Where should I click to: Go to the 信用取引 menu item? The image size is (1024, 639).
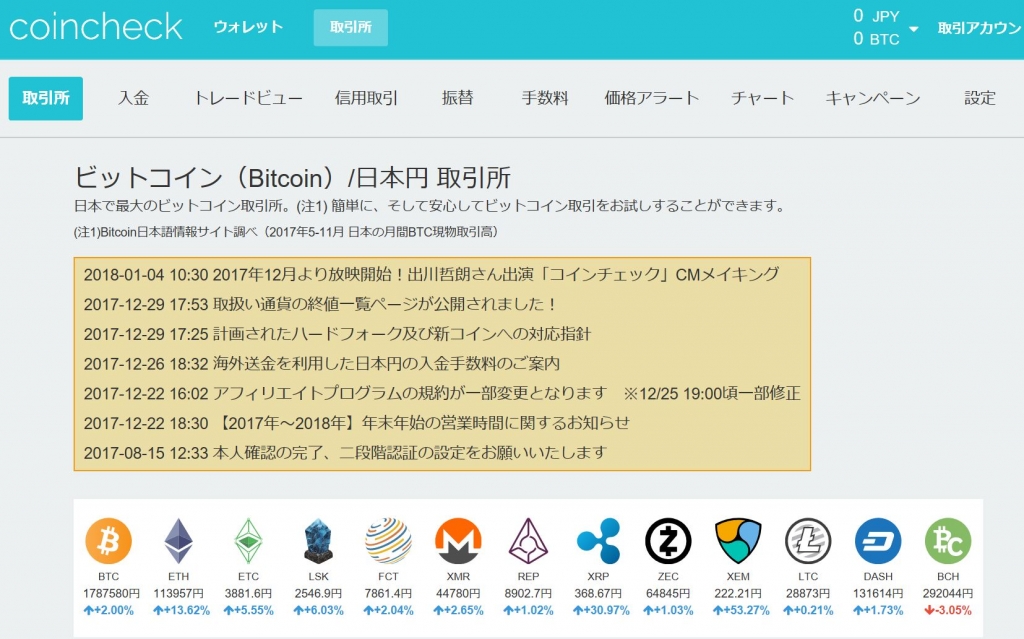coord(366,98)
